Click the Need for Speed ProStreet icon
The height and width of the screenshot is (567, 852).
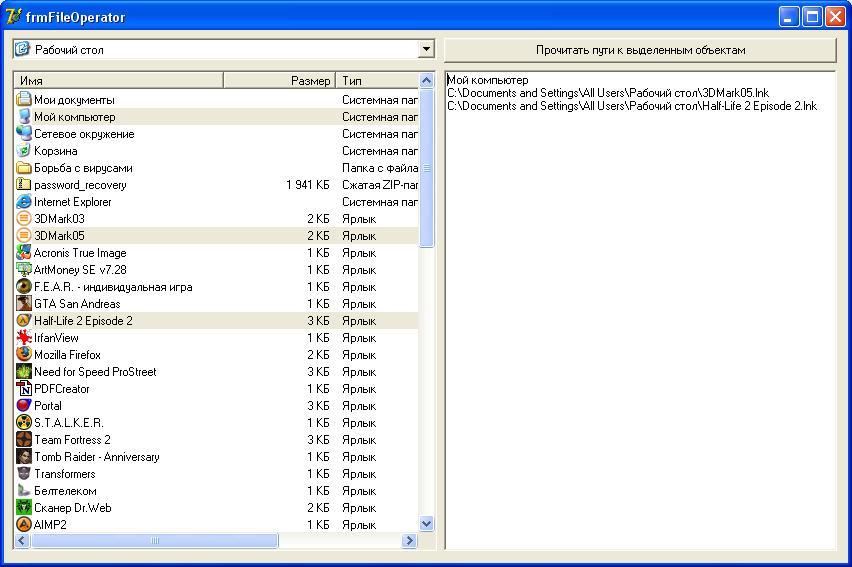pyautogui.click(x=24, y=371)
